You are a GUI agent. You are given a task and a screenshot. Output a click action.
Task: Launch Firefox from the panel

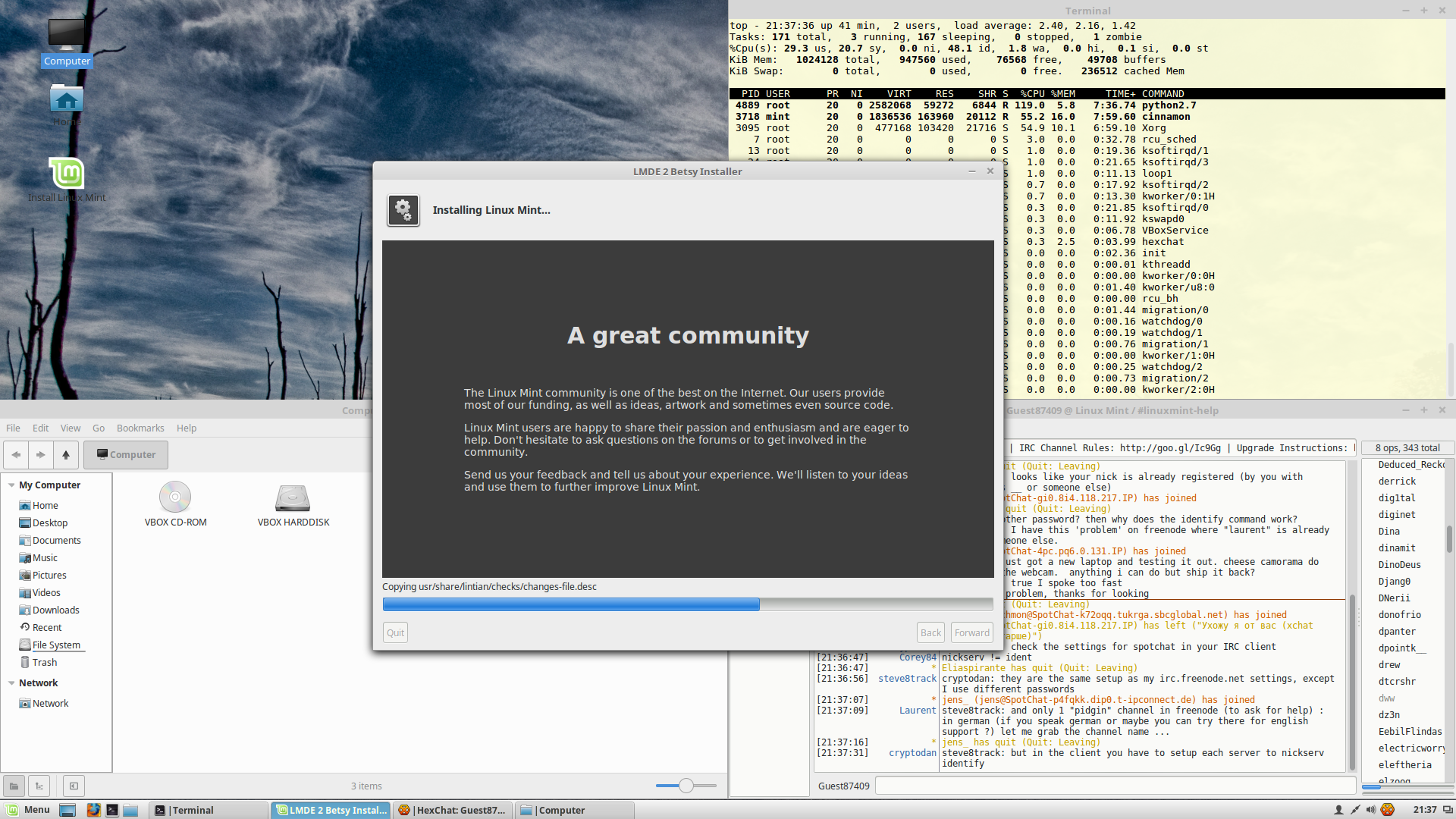(93, 810)
